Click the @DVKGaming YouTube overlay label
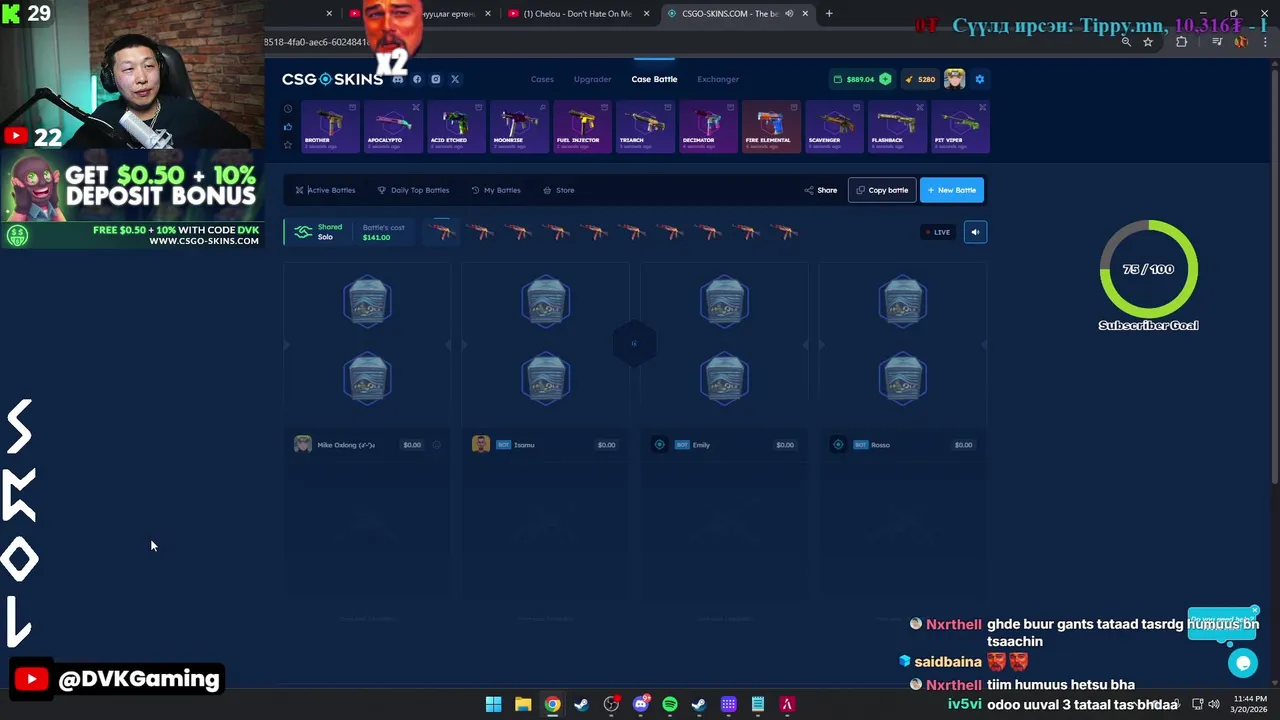 coord(118,679)
